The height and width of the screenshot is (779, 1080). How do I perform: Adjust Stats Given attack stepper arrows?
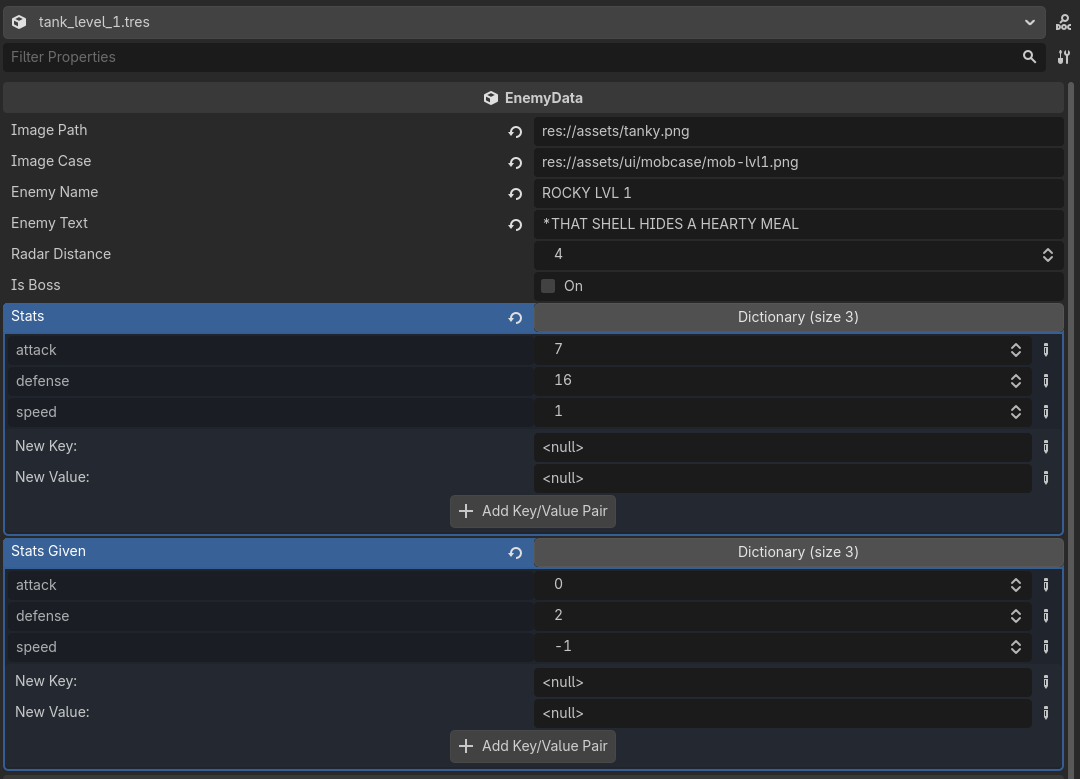pos(1016,585)
